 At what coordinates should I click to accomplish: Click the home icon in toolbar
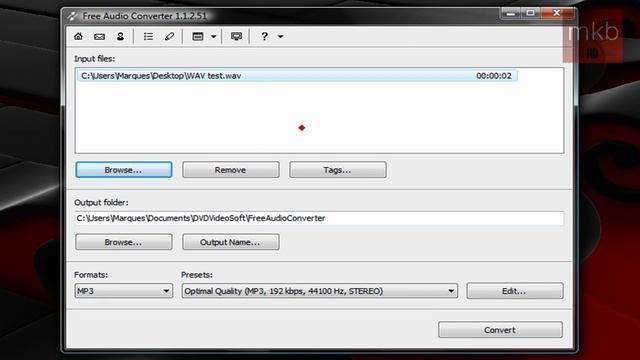(x=78, y=36)
